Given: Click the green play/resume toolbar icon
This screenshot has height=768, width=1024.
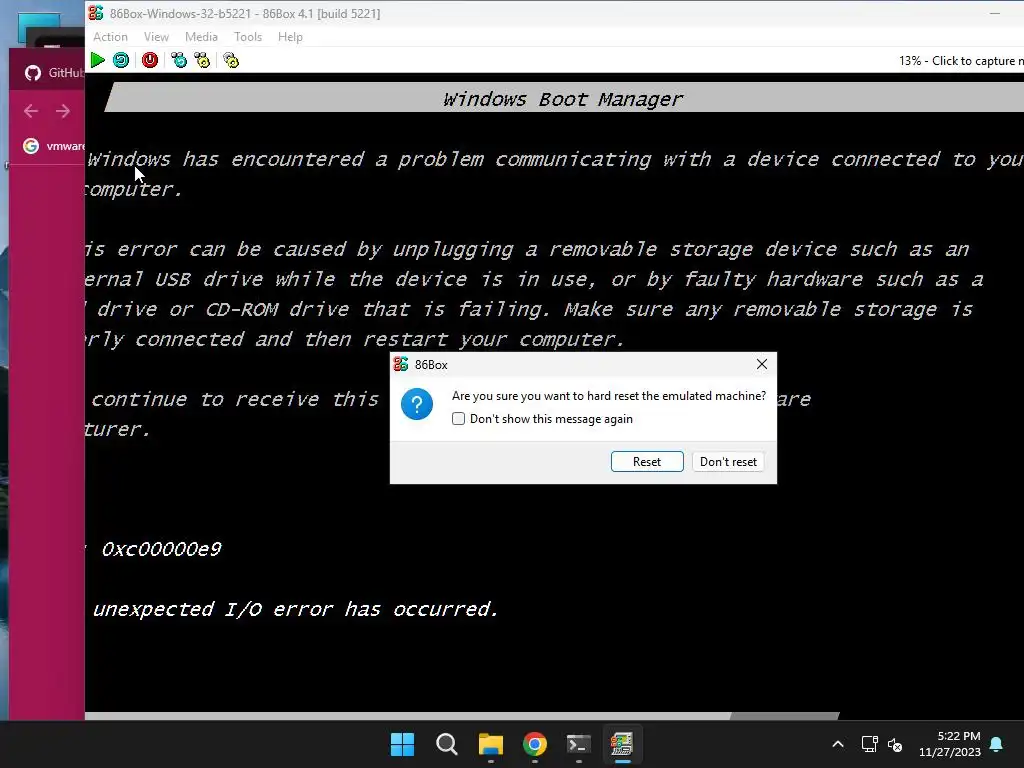Looking at the screenshot, I should pos(98,60).
